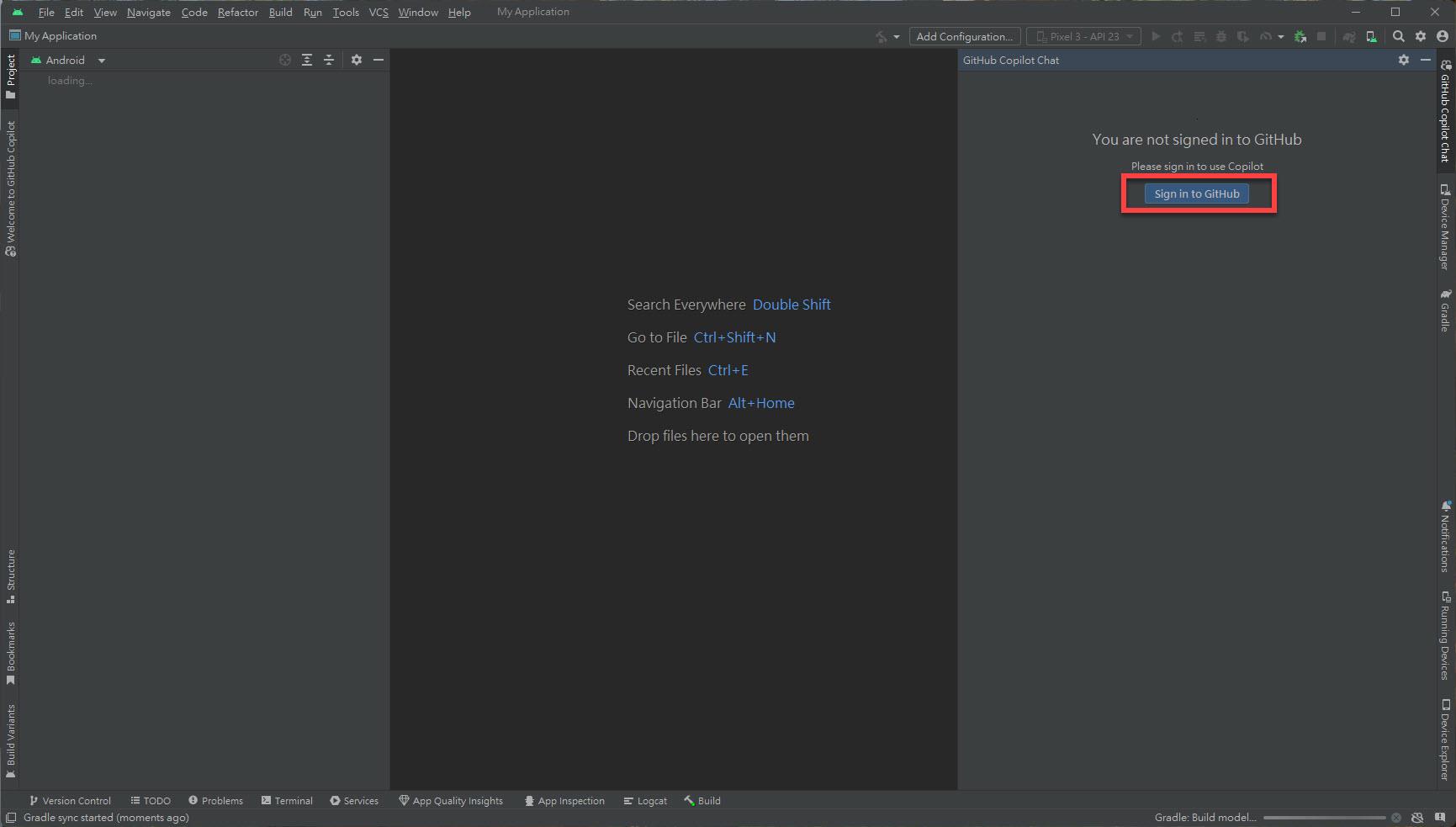Screen dimensions: 1456x827
Task: Open the Pixel 3 - API 23 device dropdown
Action: point(1083,36)
